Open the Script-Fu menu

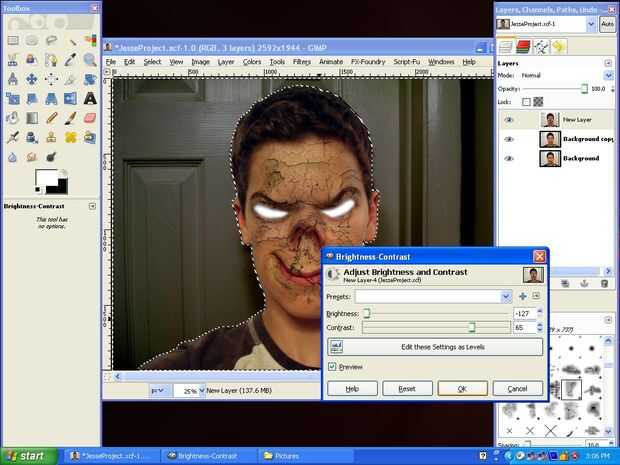406,62
